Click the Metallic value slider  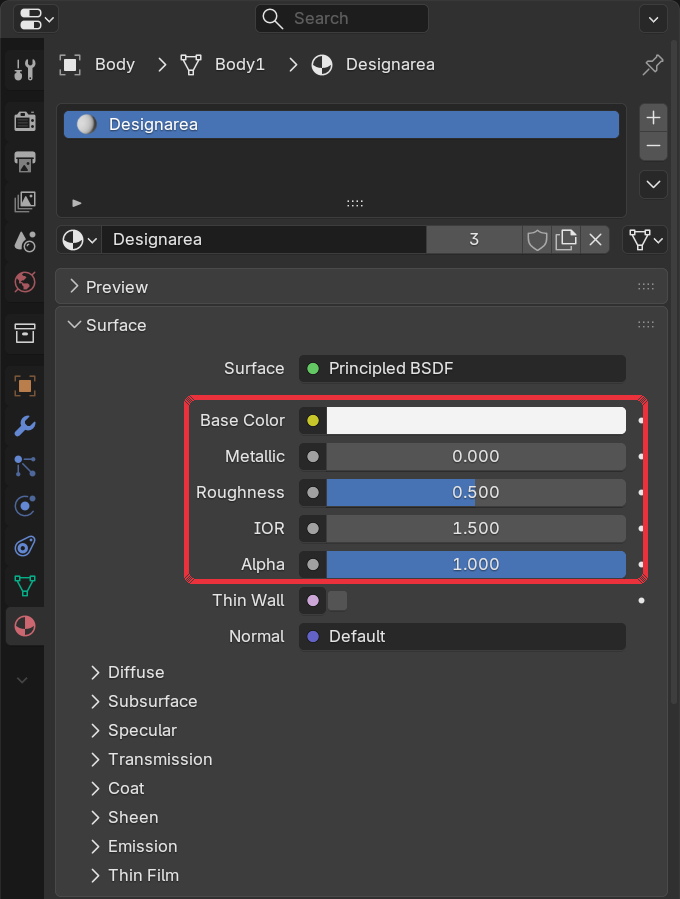[x=476, y=456]
